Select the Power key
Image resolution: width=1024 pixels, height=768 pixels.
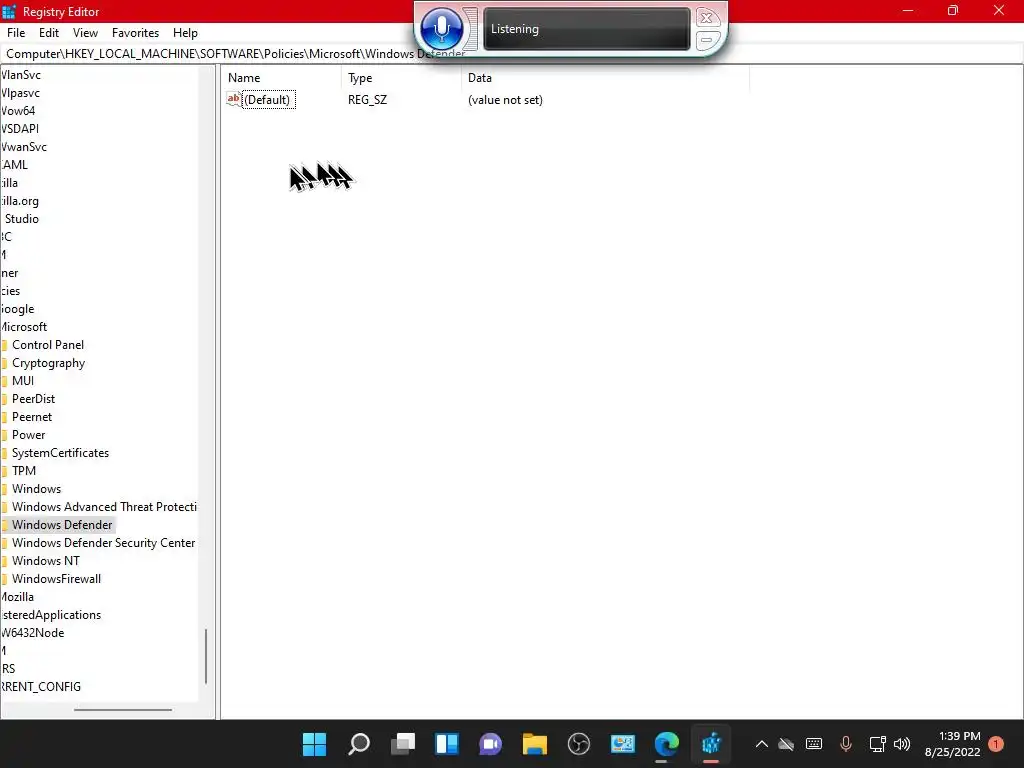(x=28, y=435)
